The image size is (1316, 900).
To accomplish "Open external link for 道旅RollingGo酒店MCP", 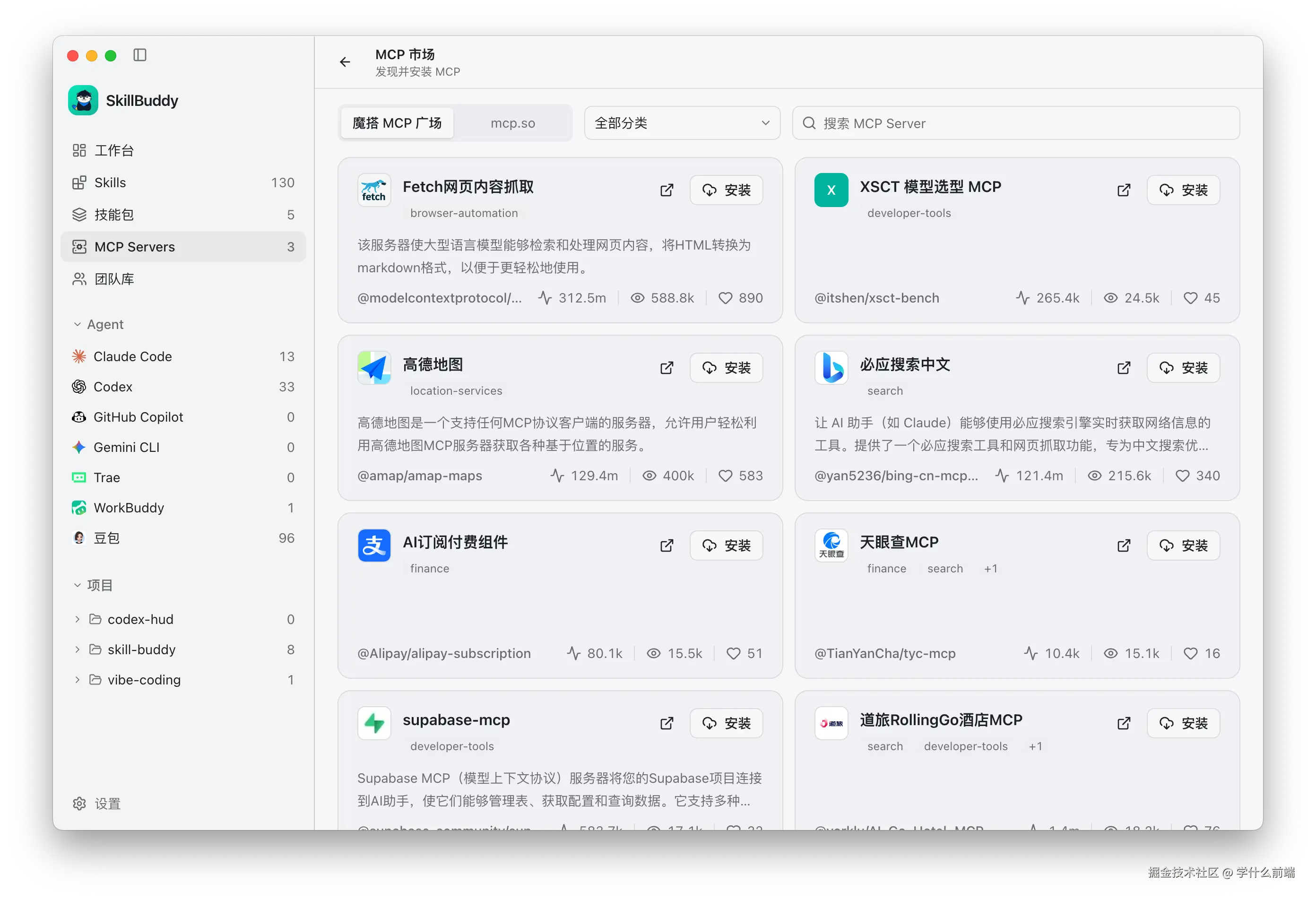I will pyautogui.click(x=1124, y=723).
